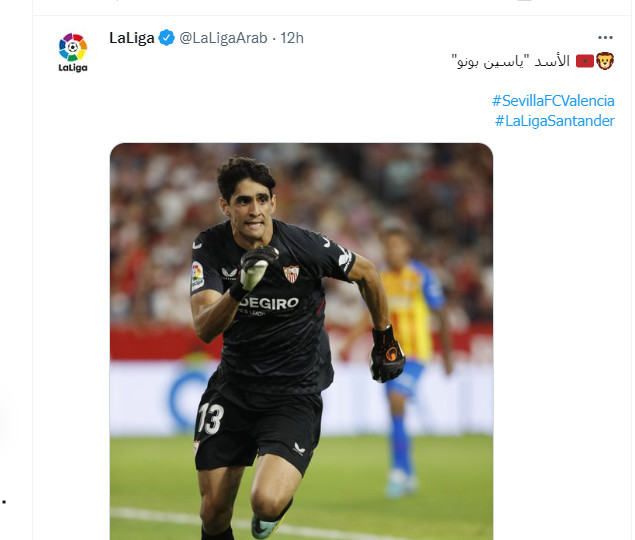Open the #SevillaFCValencia hashtag
Screen dimensions: 635x540
[553, 100]
